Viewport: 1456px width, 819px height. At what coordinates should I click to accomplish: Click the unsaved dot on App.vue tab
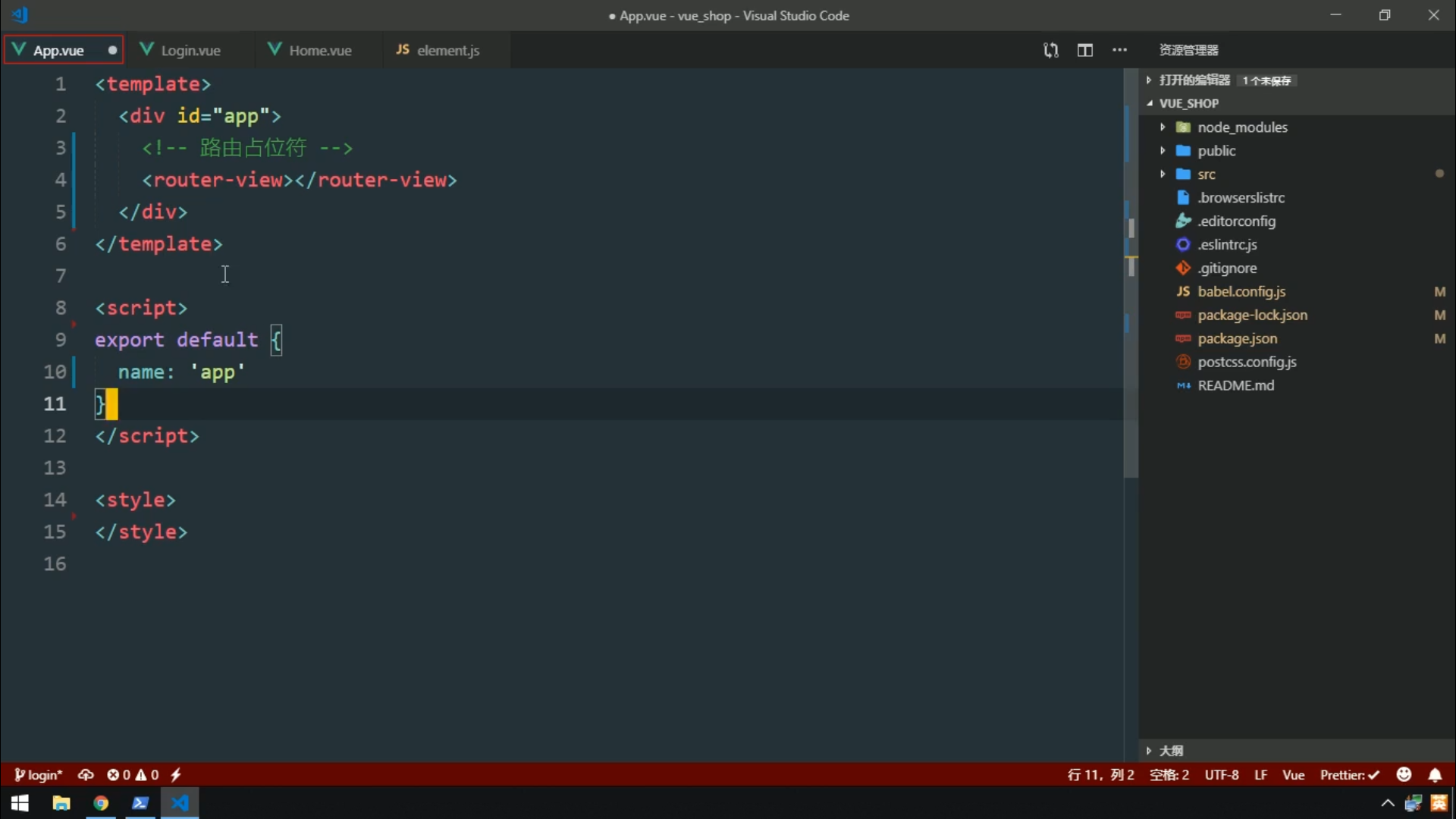(112, 50)
